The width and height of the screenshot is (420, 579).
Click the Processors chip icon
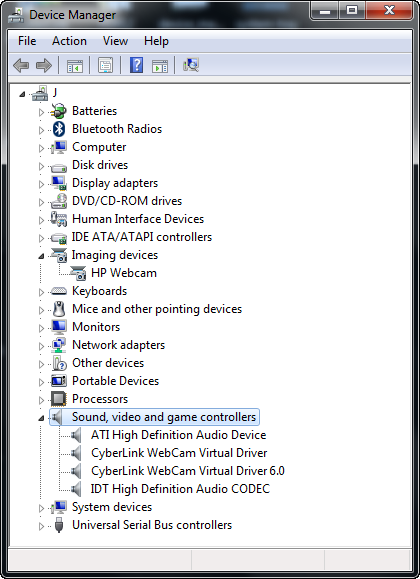(x=58, y=399)
